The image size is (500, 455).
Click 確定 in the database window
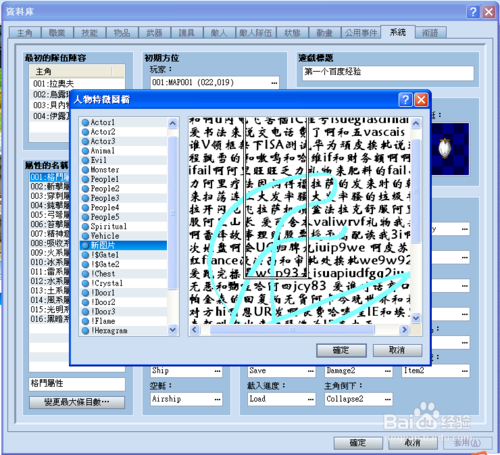358,443
